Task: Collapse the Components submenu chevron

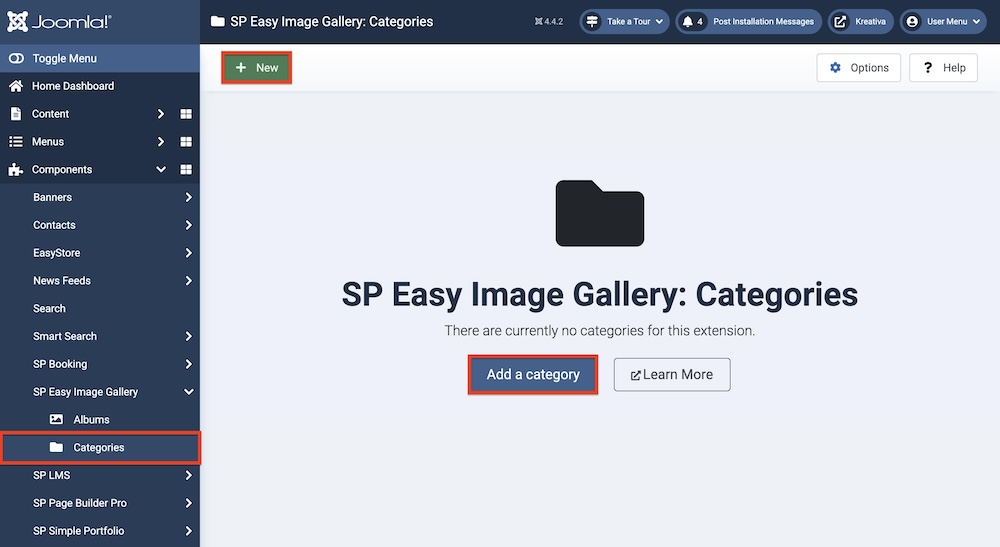Action: 161,170
